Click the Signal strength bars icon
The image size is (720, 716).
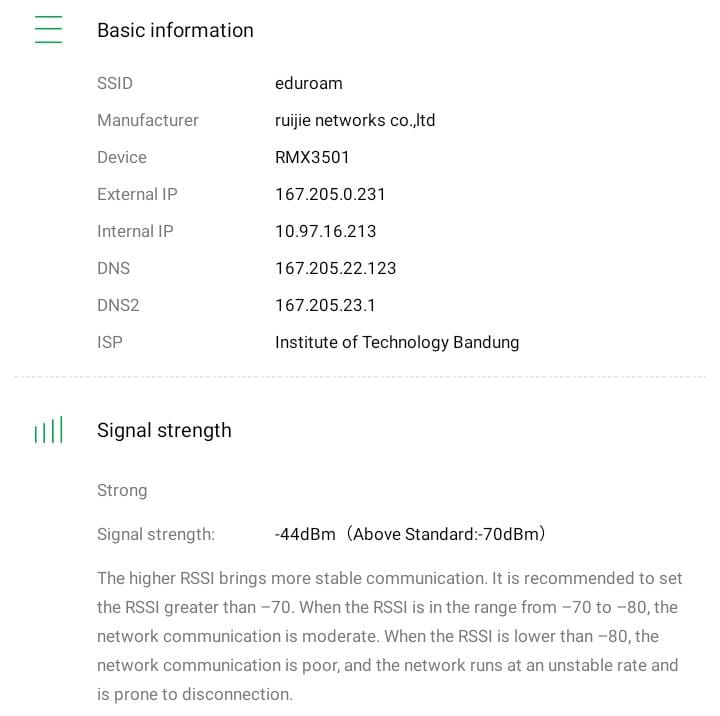[48, 430]
